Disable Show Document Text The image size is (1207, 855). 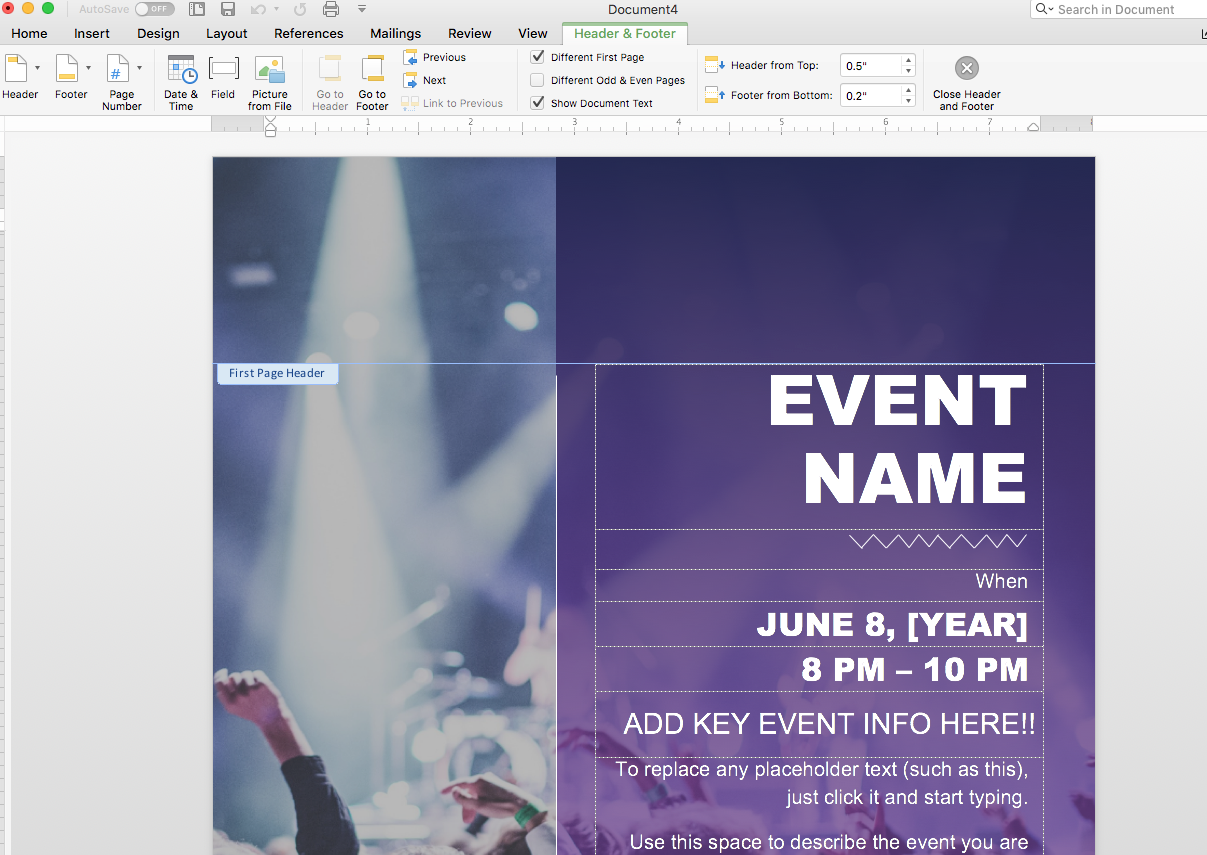[x=537, y=102]
